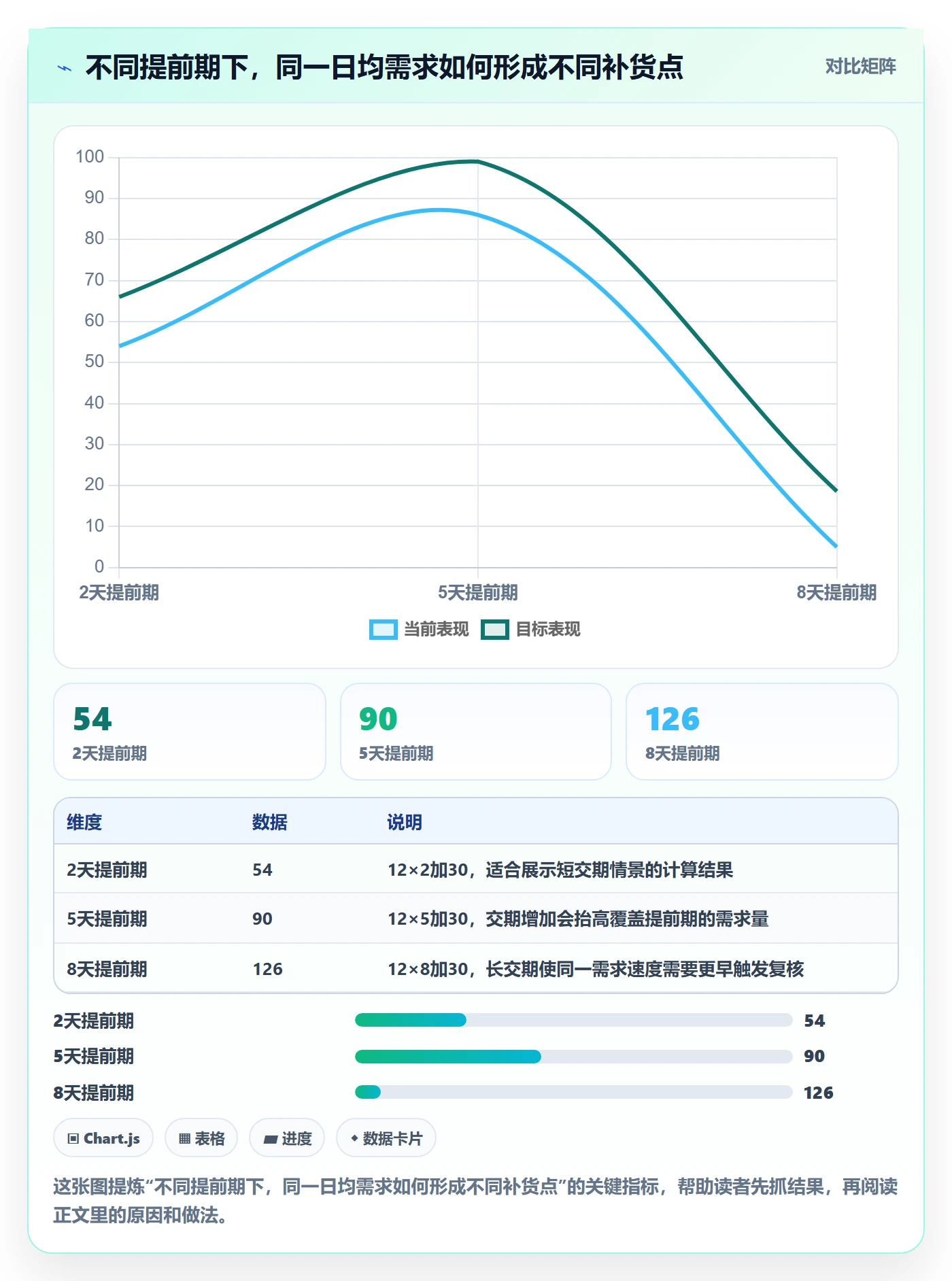Click the description starting with 12×5加30

pyautogui.click(x=578, y=919)
